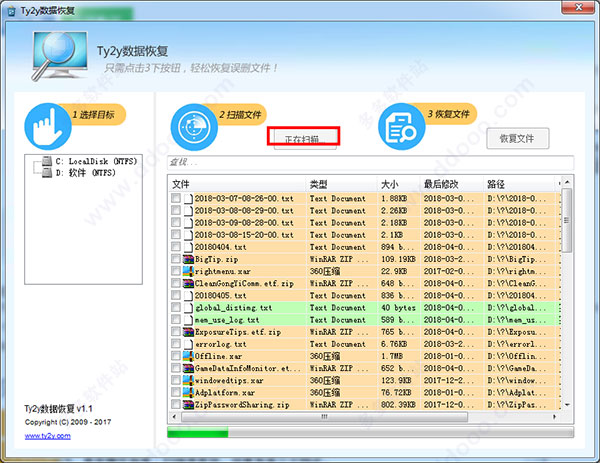Tick the ZipPasswordSharing.zip checkbox

pyautogui.click(x=176, y=405)
